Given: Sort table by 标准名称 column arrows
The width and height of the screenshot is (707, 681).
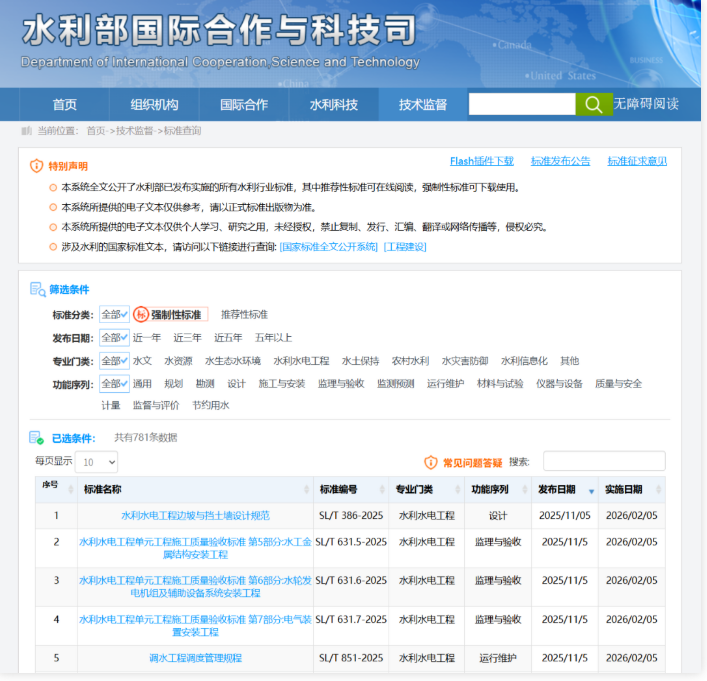Looking at the screenshot, I should 306,490.
